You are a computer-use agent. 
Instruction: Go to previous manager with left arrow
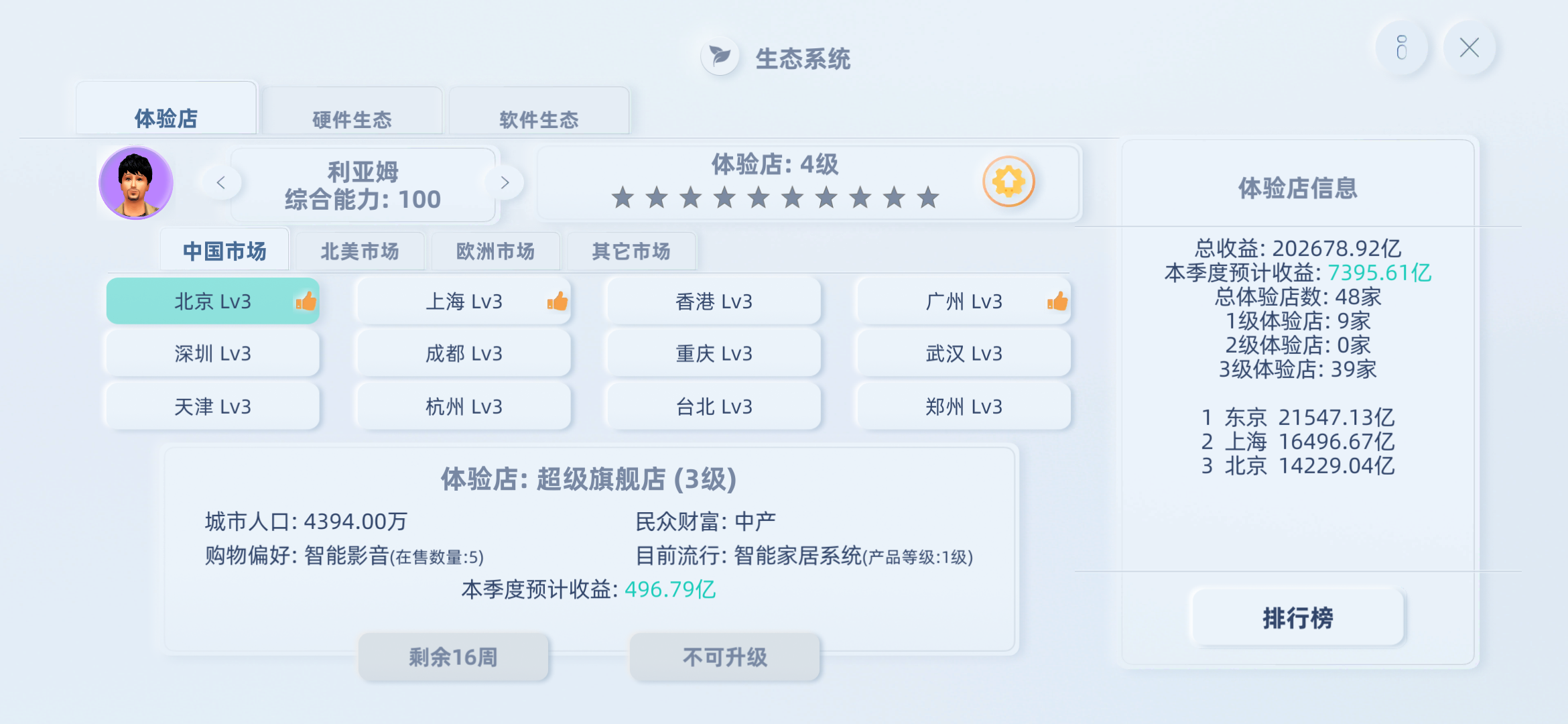pos(221,182)
